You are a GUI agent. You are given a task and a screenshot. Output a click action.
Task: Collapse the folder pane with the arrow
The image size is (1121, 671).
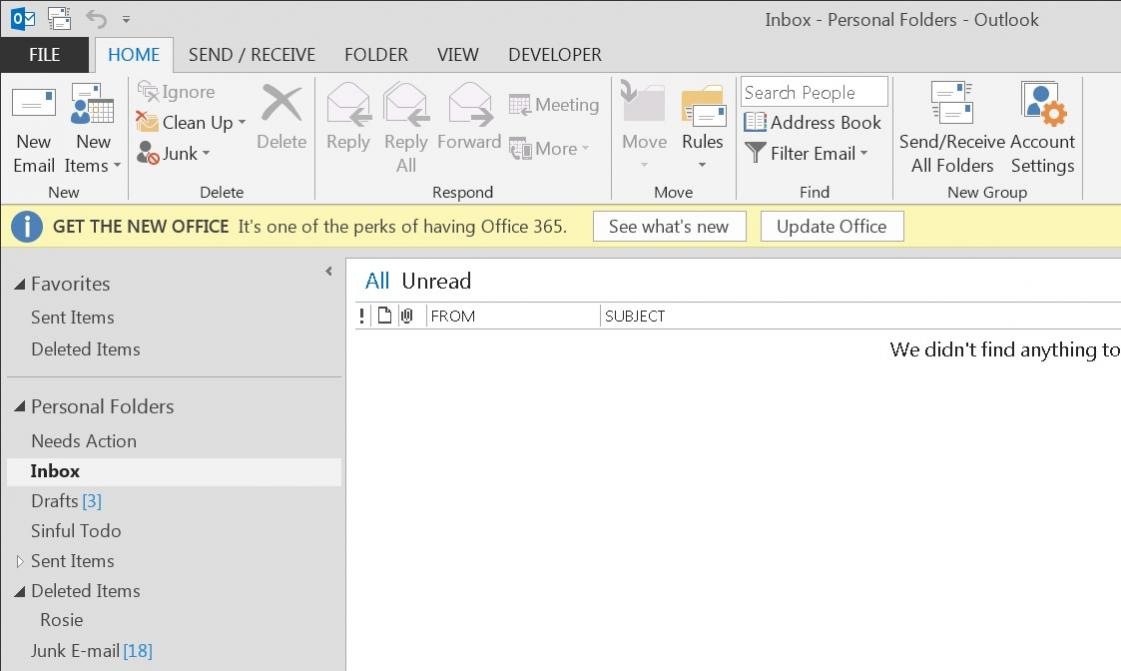tap(329, 271)
